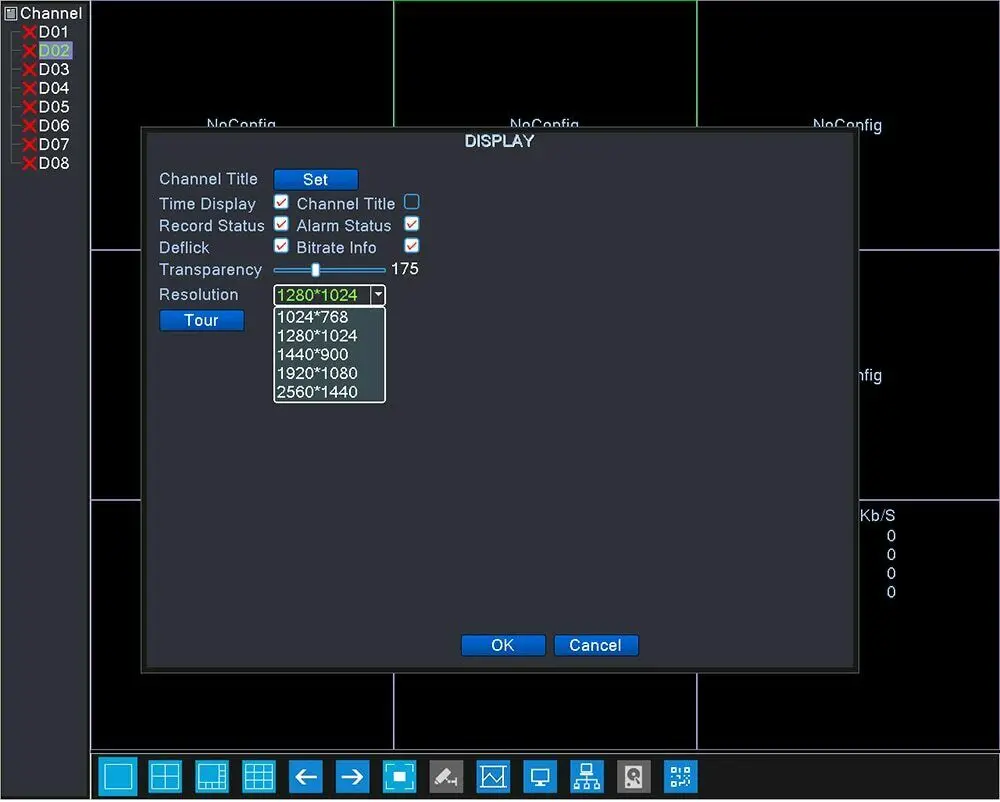Click the Set button for Channel Title

coord(316,180)
